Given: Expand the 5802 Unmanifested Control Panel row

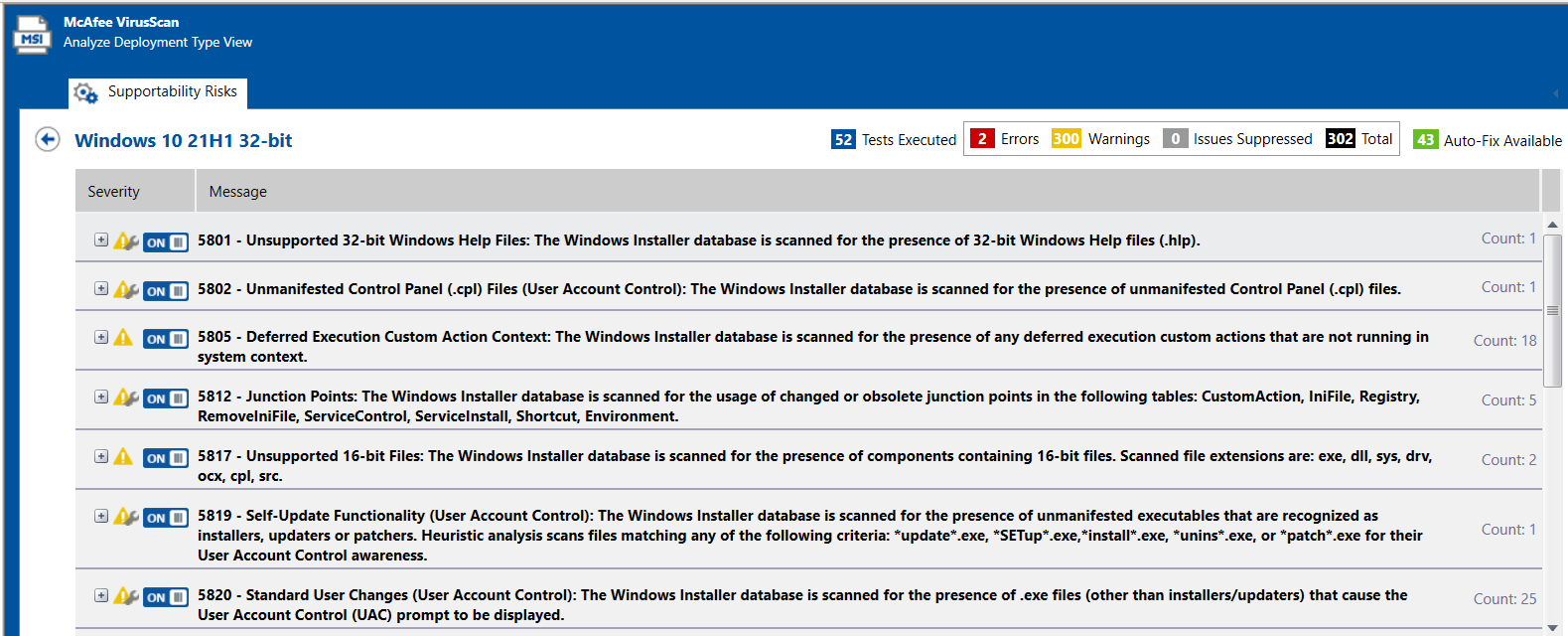Looking at the screenshot, I should [x=101, y=288].
